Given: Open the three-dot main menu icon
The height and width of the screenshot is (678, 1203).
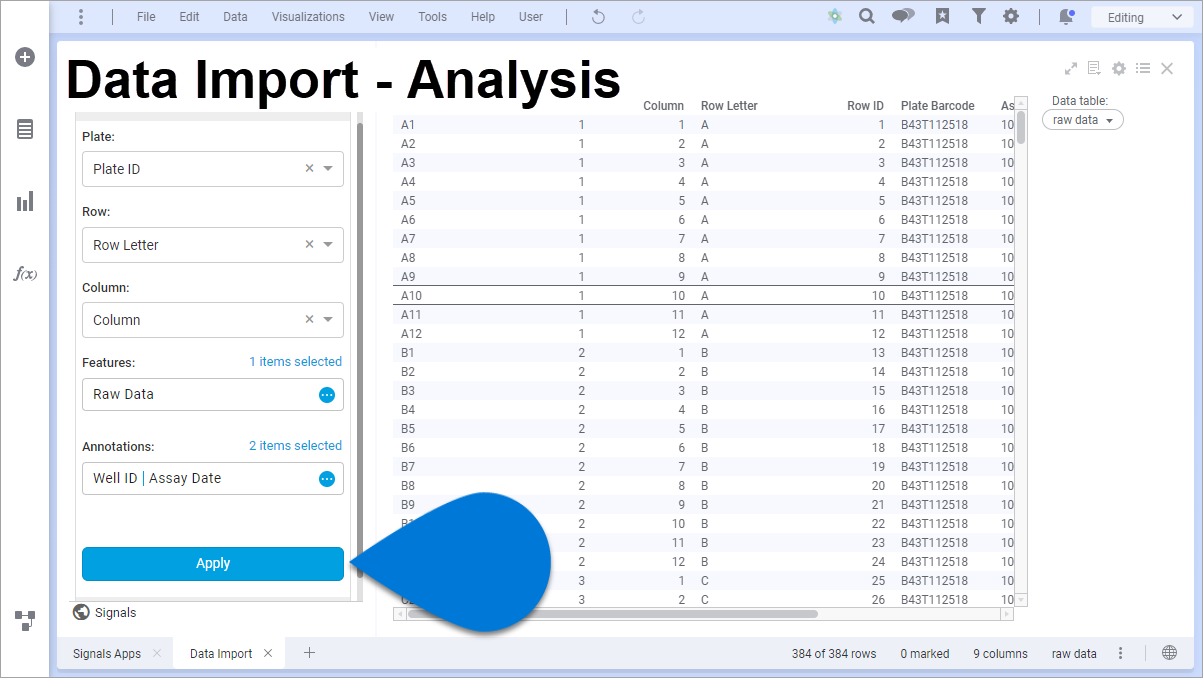Looking at the screenshot, I should 81,17.
